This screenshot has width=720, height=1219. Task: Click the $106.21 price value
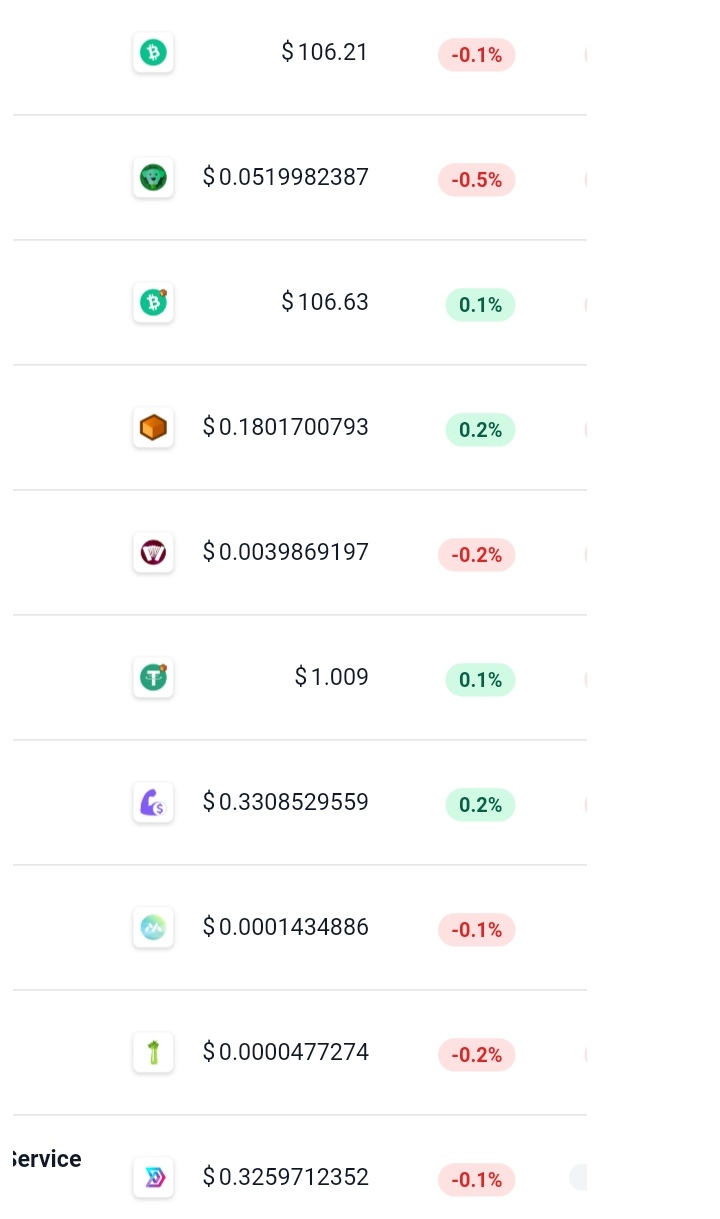coord(325,52)
